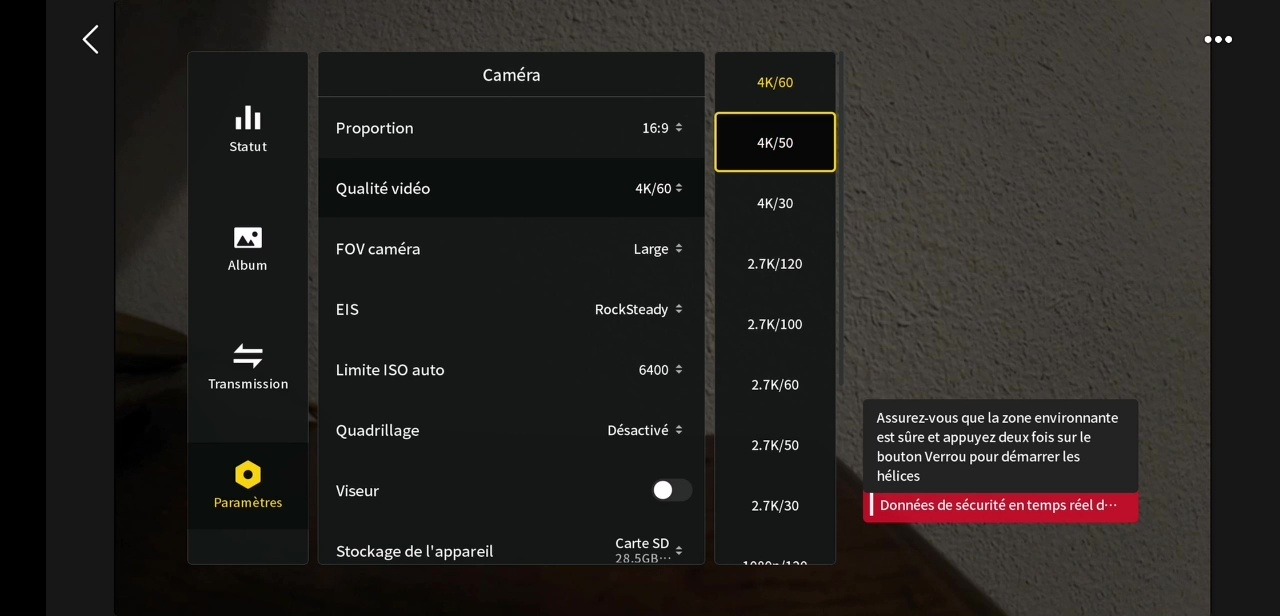Pick the 2.7K/60 resolution entry

(775, 385)
